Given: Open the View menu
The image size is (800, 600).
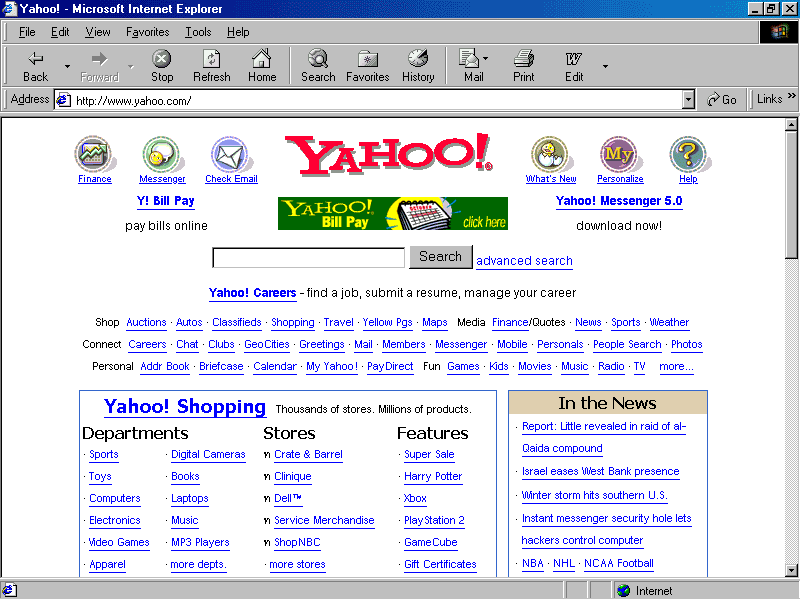Looking at the screenshot, I should click(x=97, y=32).
